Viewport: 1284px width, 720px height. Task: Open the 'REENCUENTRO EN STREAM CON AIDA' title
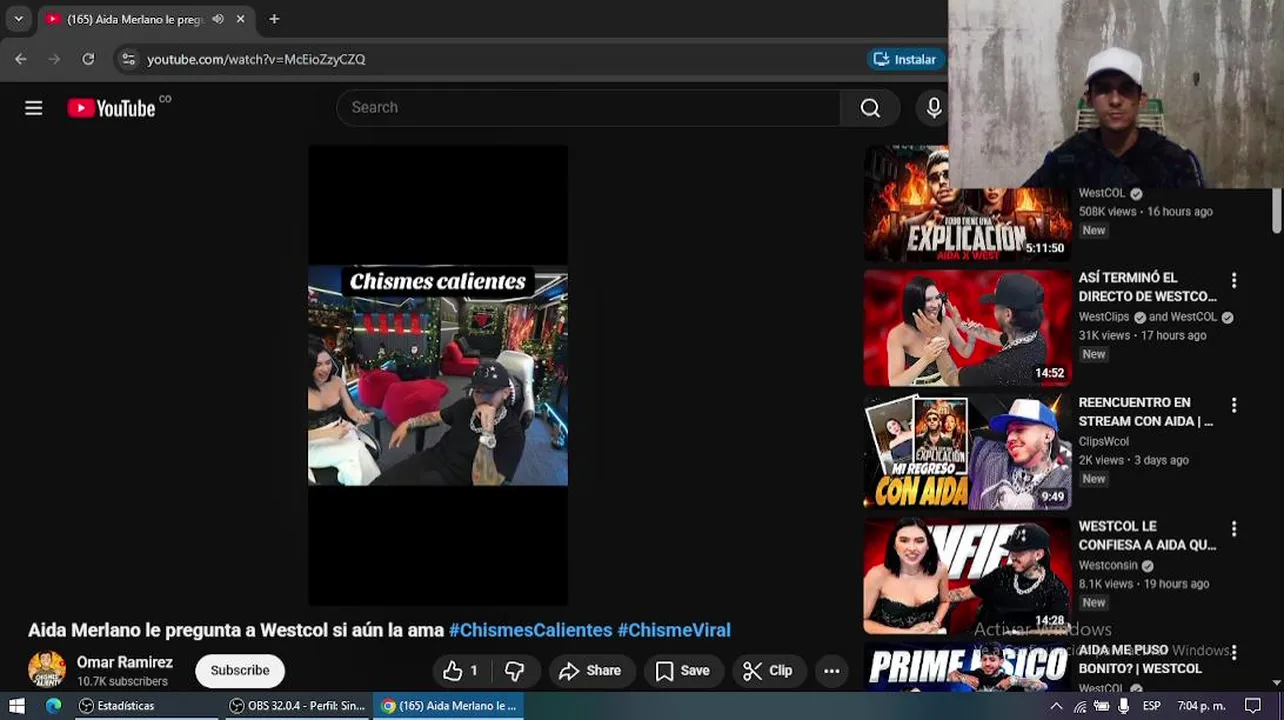coord(1145,412)
